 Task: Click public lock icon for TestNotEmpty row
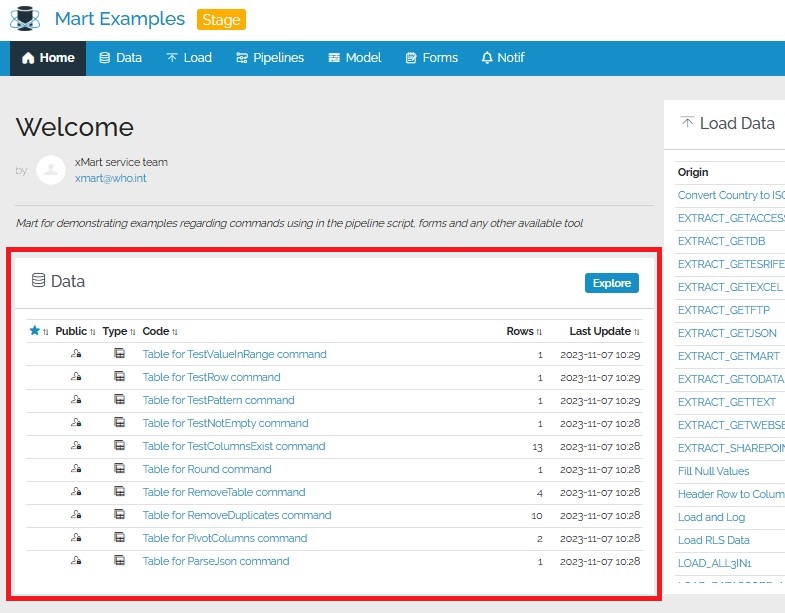pos(76,423)
